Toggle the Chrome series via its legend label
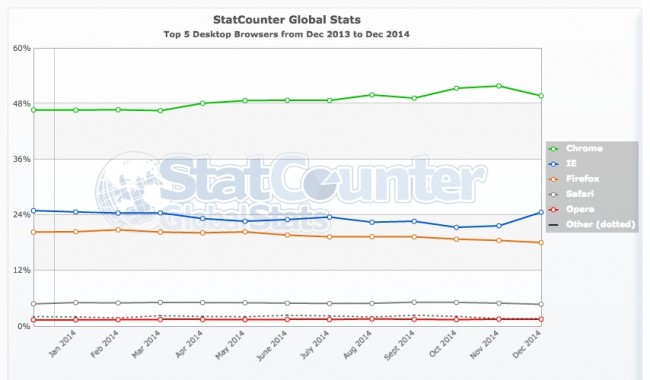Image resolution: width=650 pixels, height=380 pixels. click(584, 148)
